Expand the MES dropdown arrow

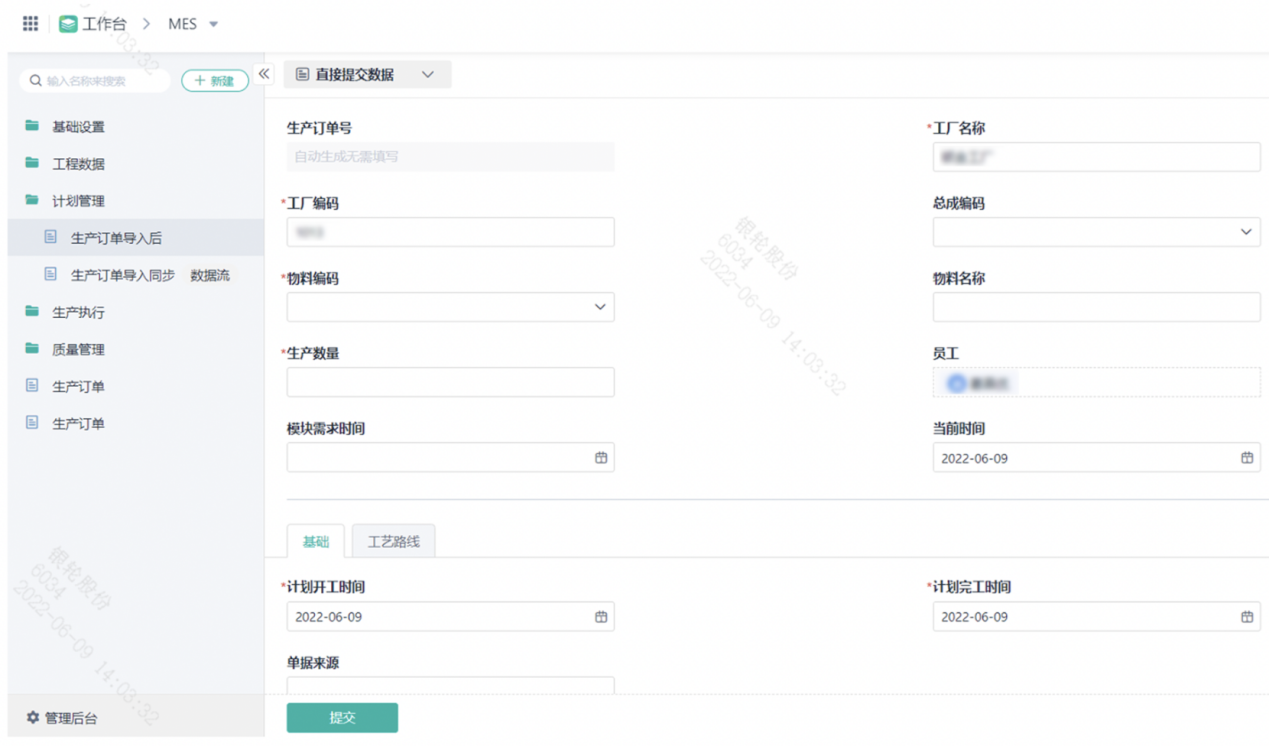[213, 24]
